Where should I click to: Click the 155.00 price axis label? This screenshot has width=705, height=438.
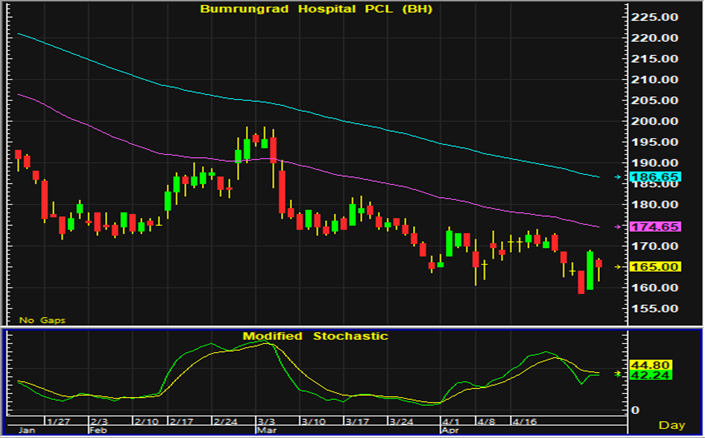[654, 308]
